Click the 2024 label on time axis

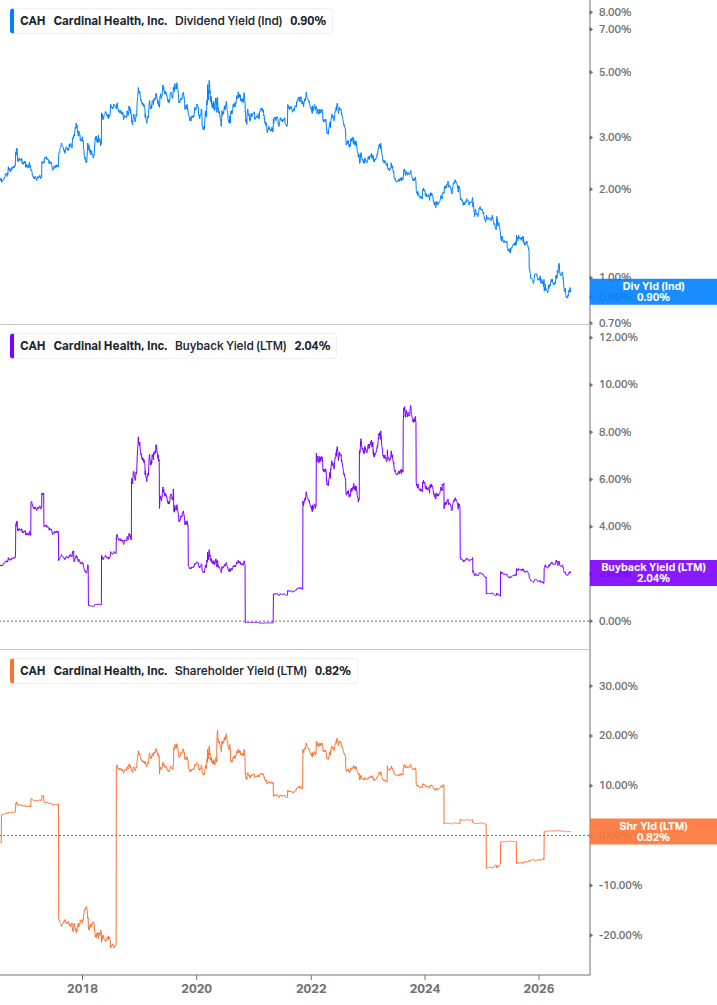(425, 988)
